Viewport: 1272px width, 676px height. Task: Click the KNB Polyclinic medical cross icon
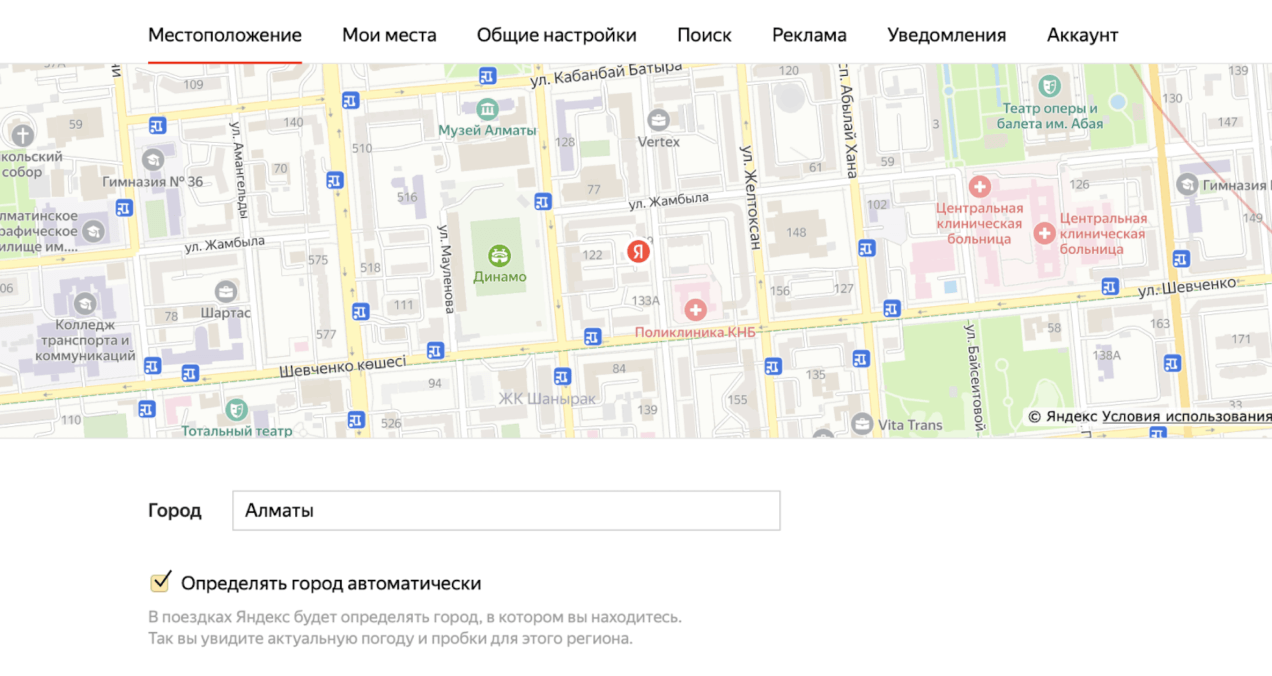point(695,311)
